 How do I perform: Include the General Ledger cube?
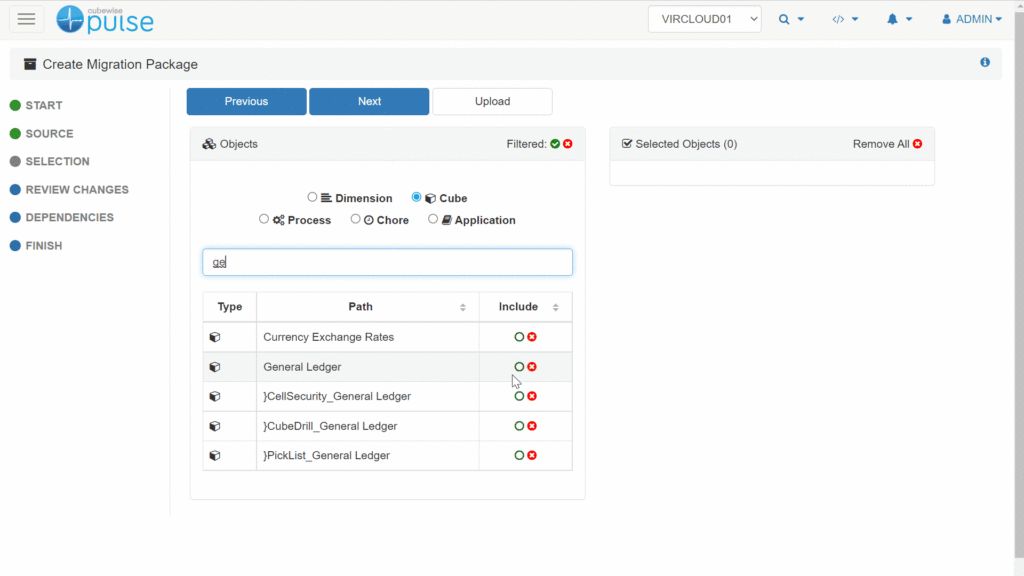519,367
